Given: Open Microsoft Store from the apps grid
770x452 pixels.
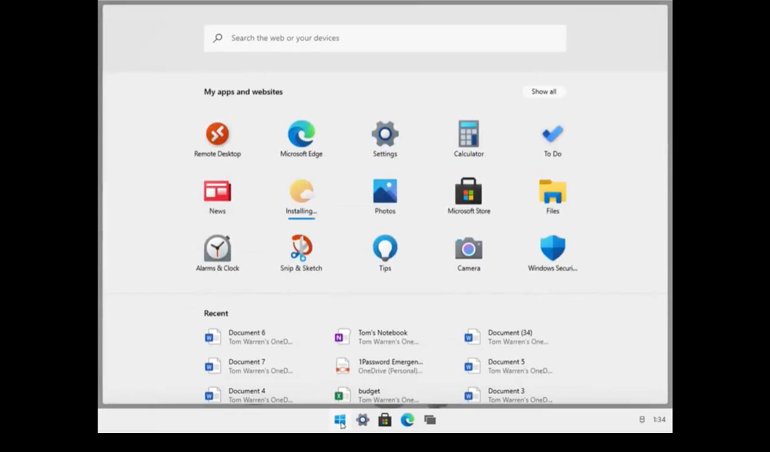Looking at the screenshot, I should (x=468, y=191).
